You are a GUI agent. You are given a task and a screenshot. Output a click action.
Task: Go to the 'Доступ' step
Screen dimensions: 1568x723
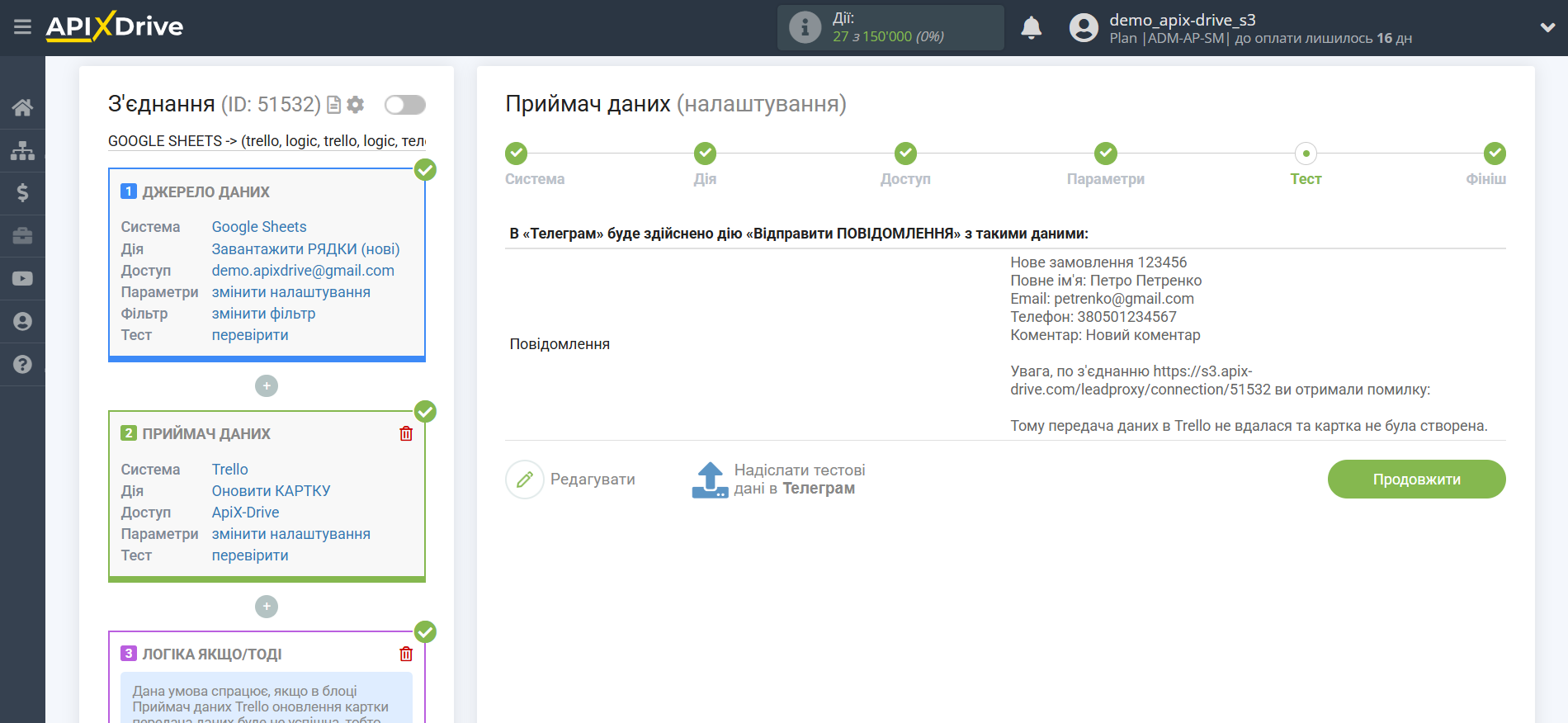905,154
